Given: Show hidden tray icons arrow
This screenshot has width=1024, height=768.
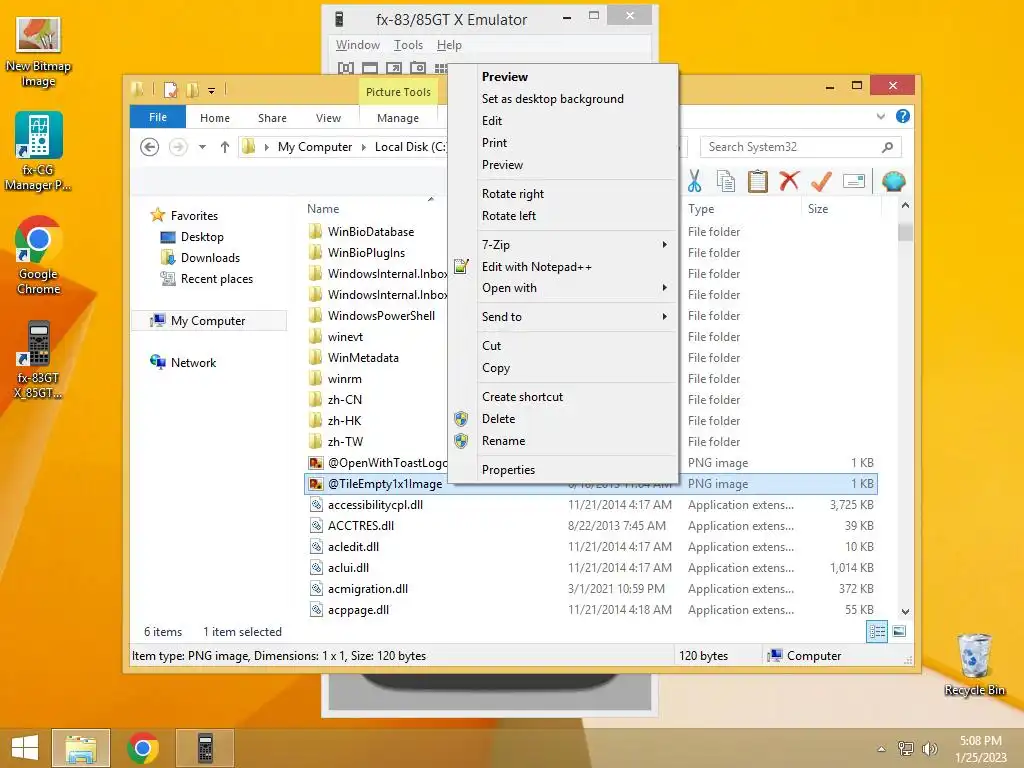Looking at the screenshot, I should point(881,749).
